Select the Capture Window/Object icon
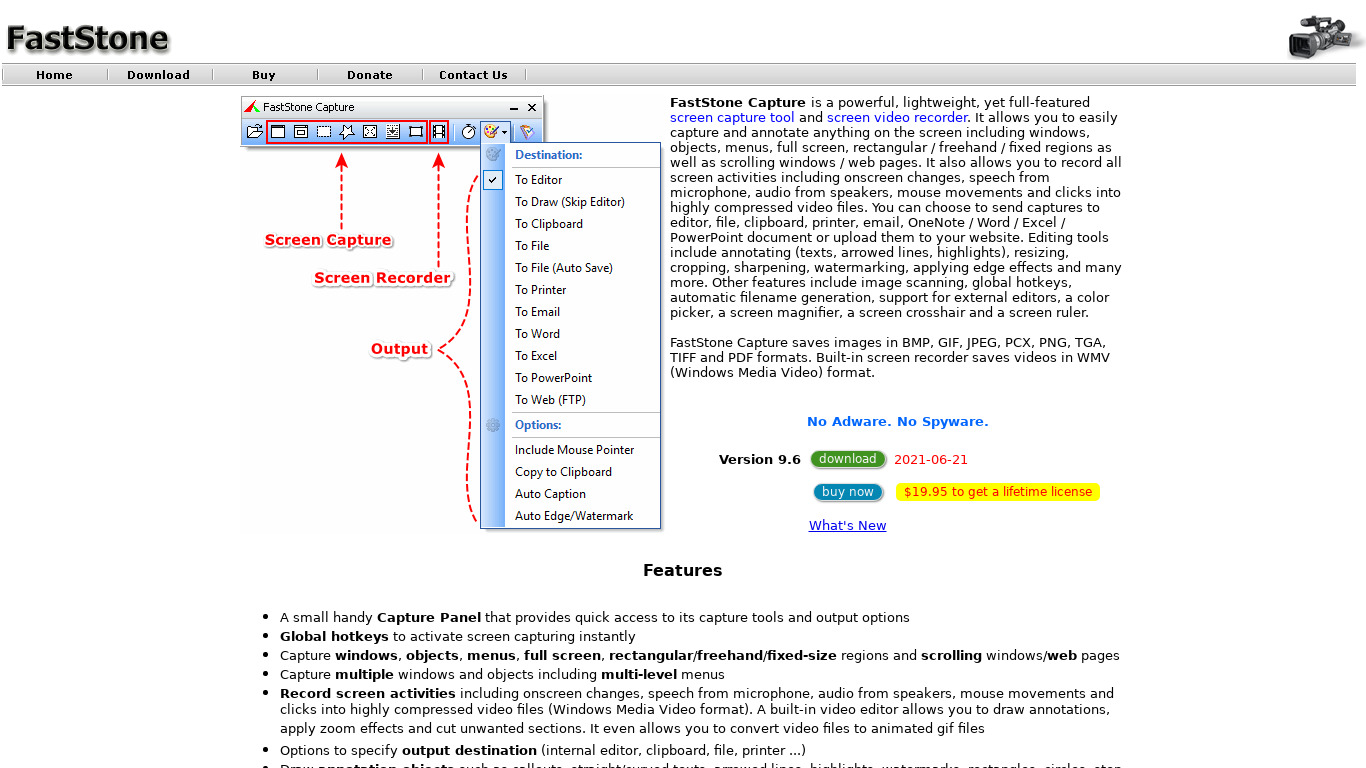The height and width of the screenshot is (768, 1366). 301,131
